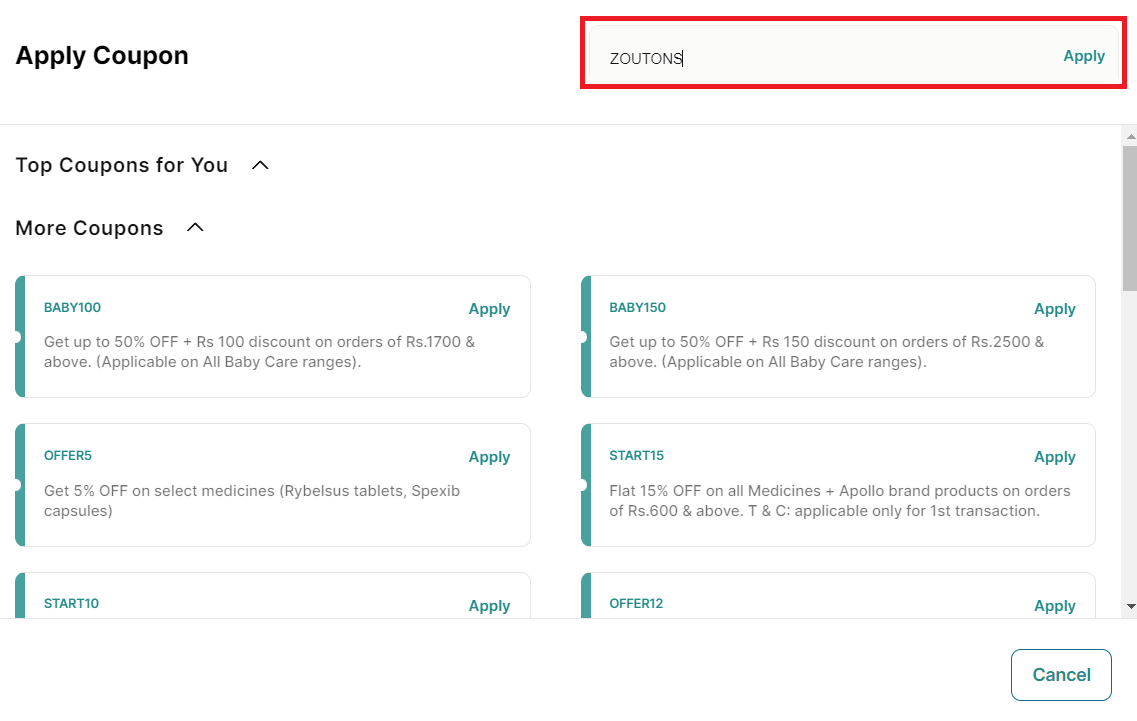
Task: Collapse the More Coupons section
Action: (x=196, y=228)
